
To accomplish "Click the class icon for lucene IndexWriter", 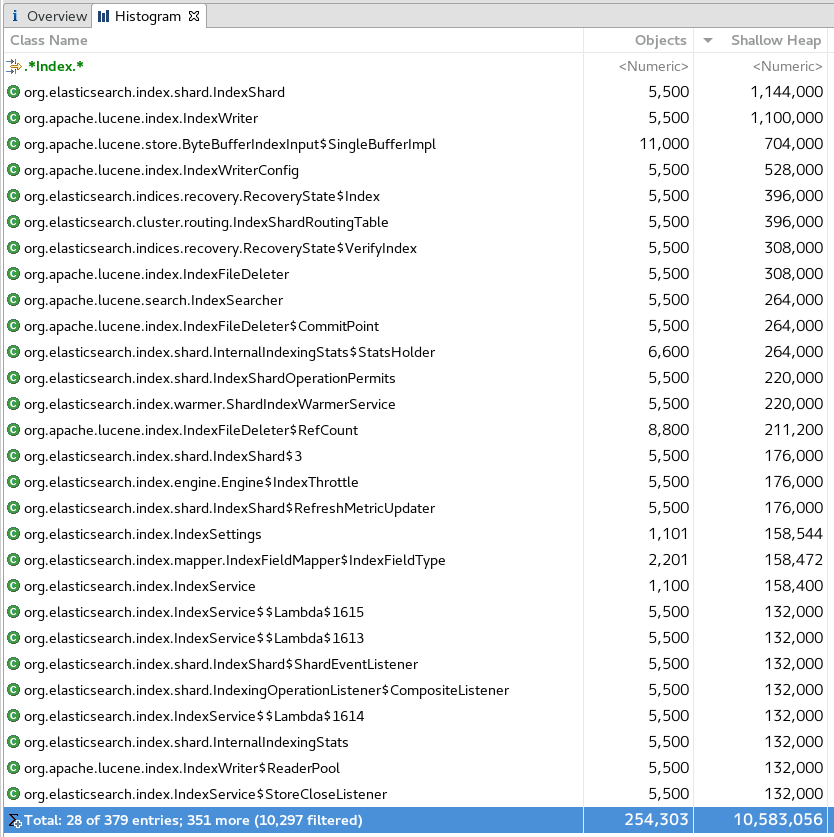I will coord(13,118).
